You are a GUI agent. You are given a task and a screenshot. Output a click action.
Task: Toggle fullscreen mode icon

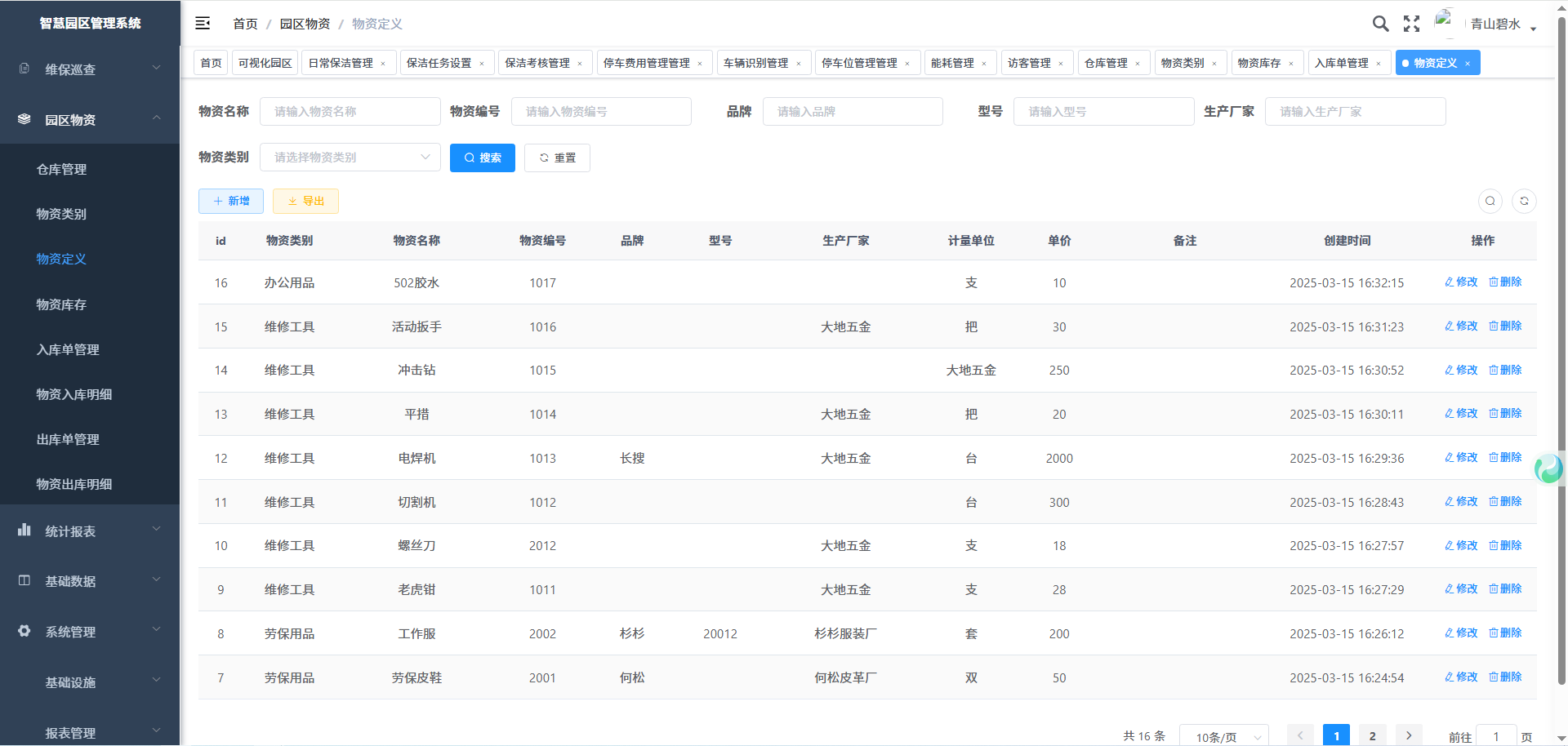(1411, 24)
